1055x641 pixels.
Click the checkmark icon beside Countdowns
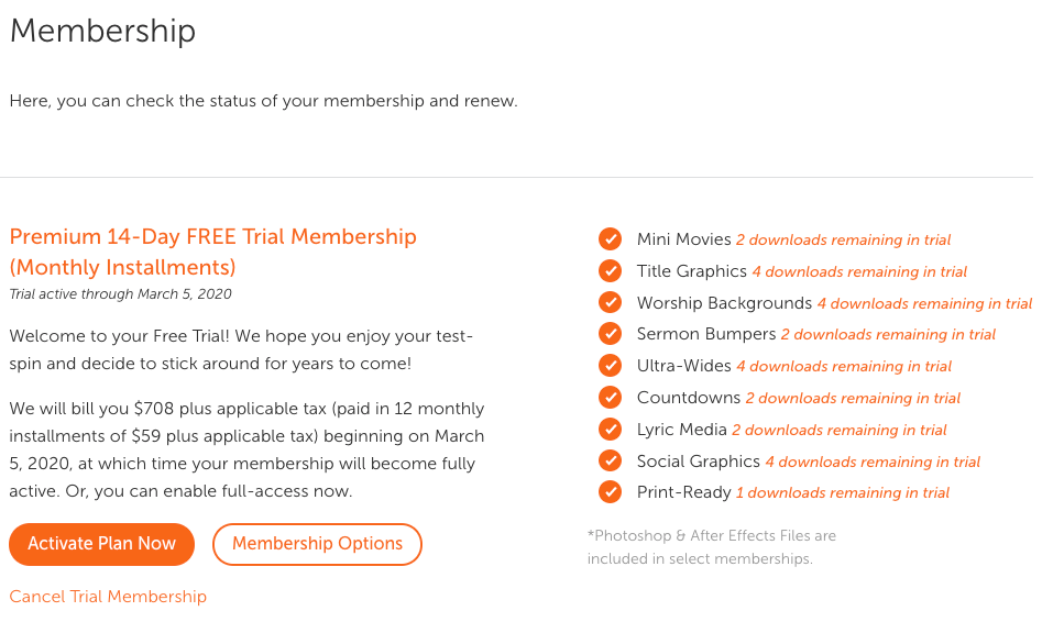coord(610,397)
